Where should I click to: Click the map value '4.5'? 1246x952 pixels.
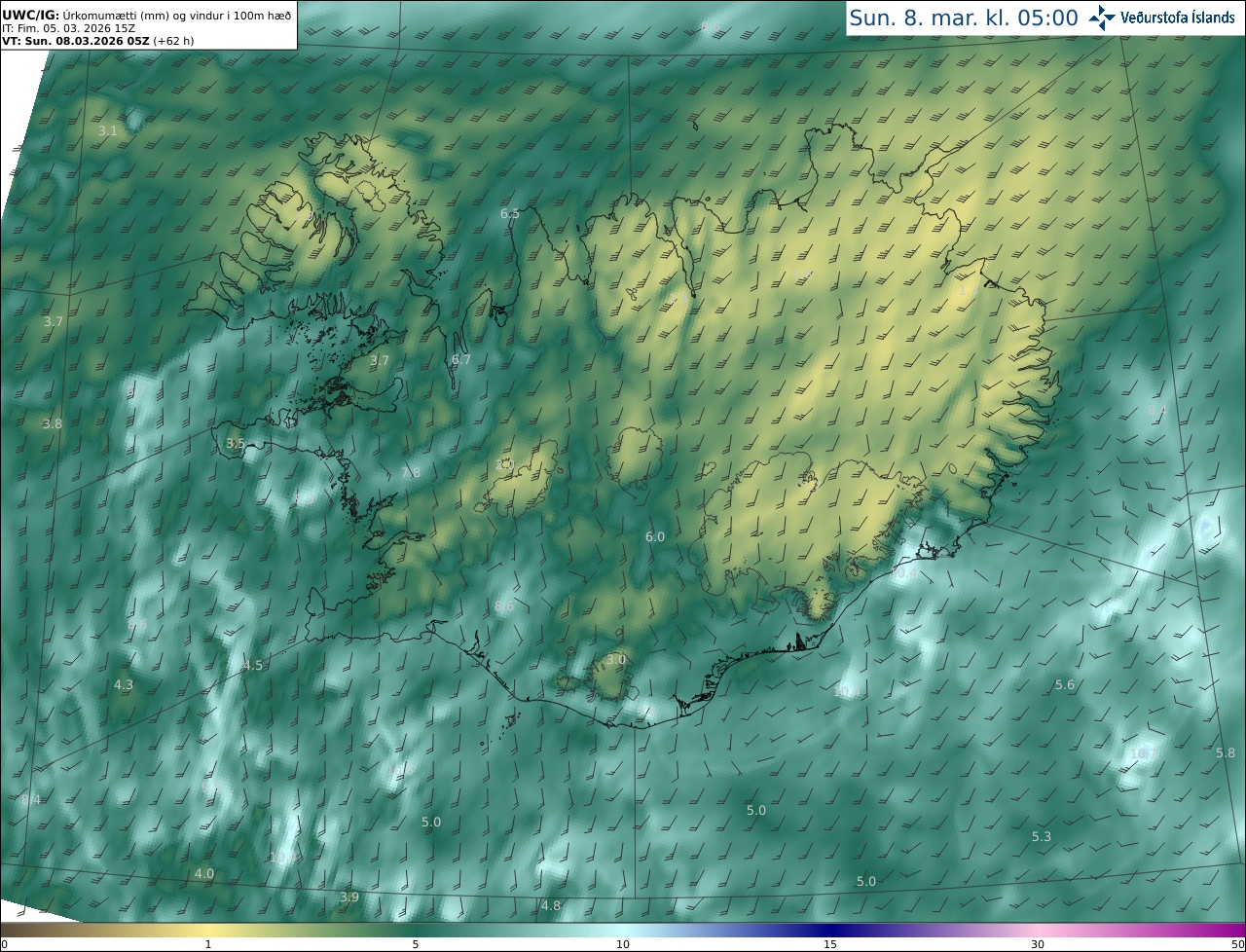(x=253, y=665)
